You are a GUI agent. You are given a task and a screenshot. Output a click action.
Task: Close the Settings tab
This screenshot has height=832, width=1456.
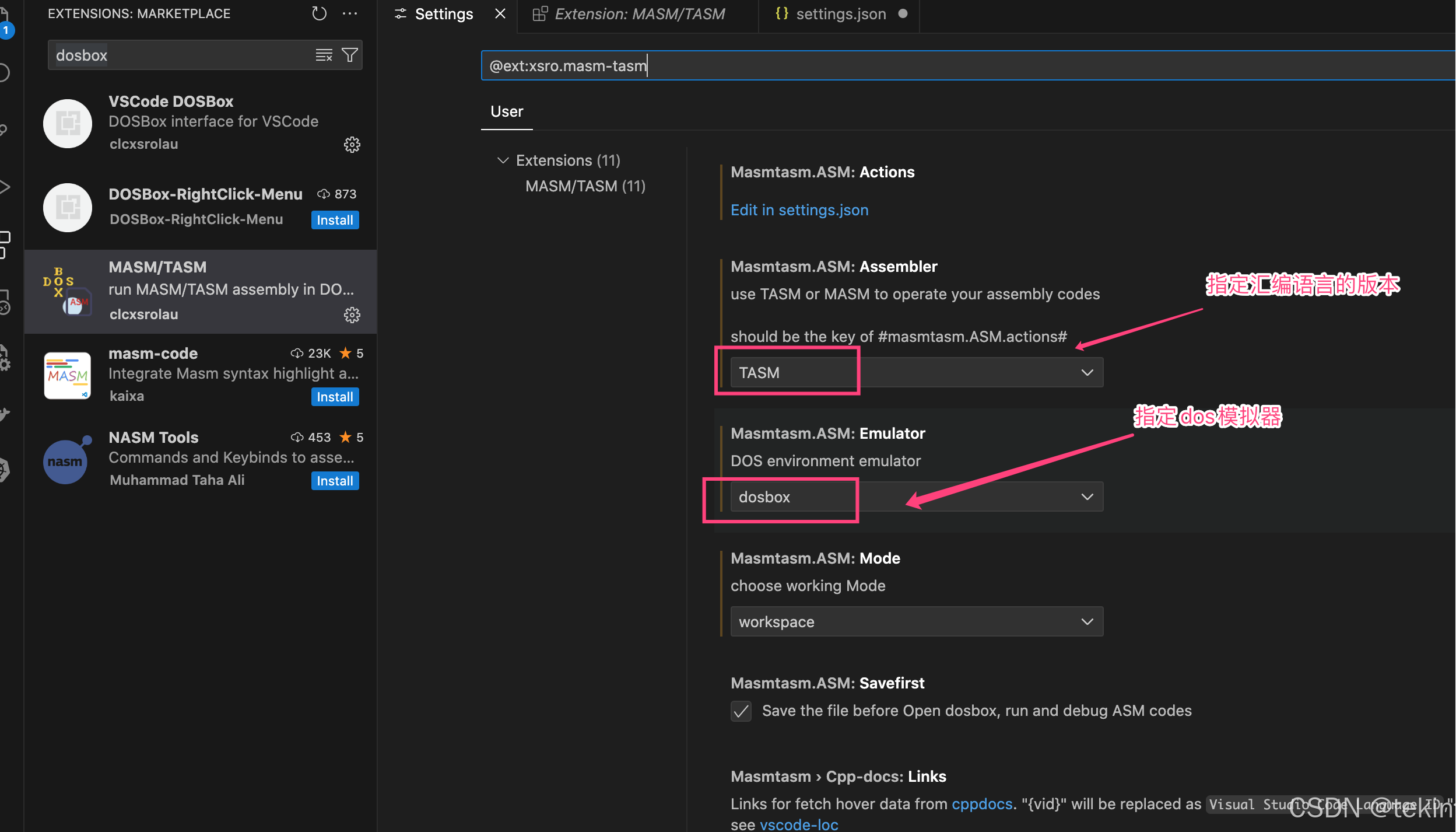tap(500, 13)
